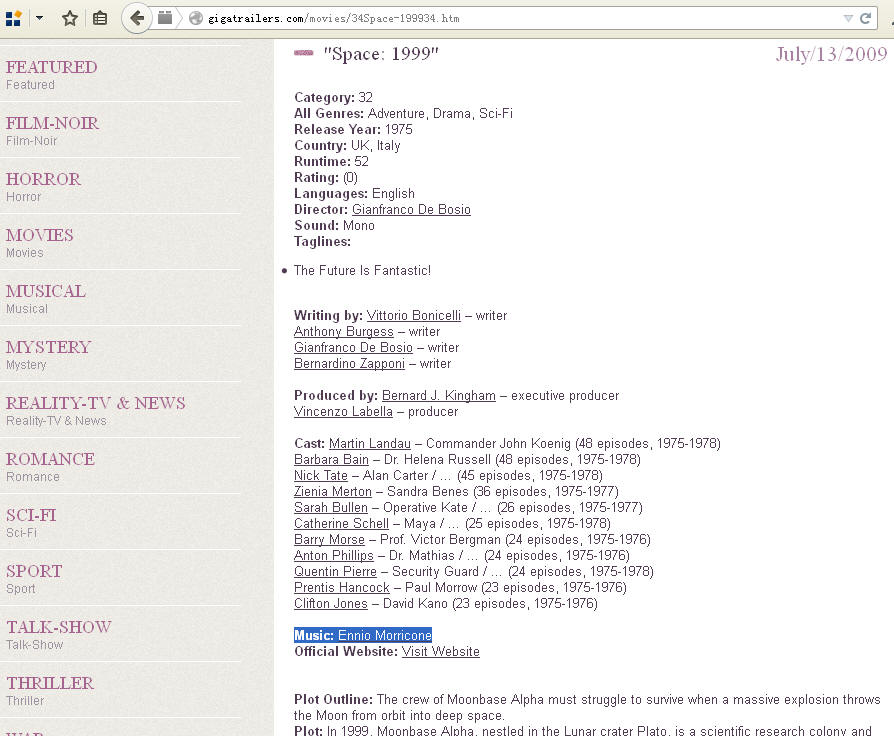Open the URL history dropdown arrow

click(x=848, y=18)
